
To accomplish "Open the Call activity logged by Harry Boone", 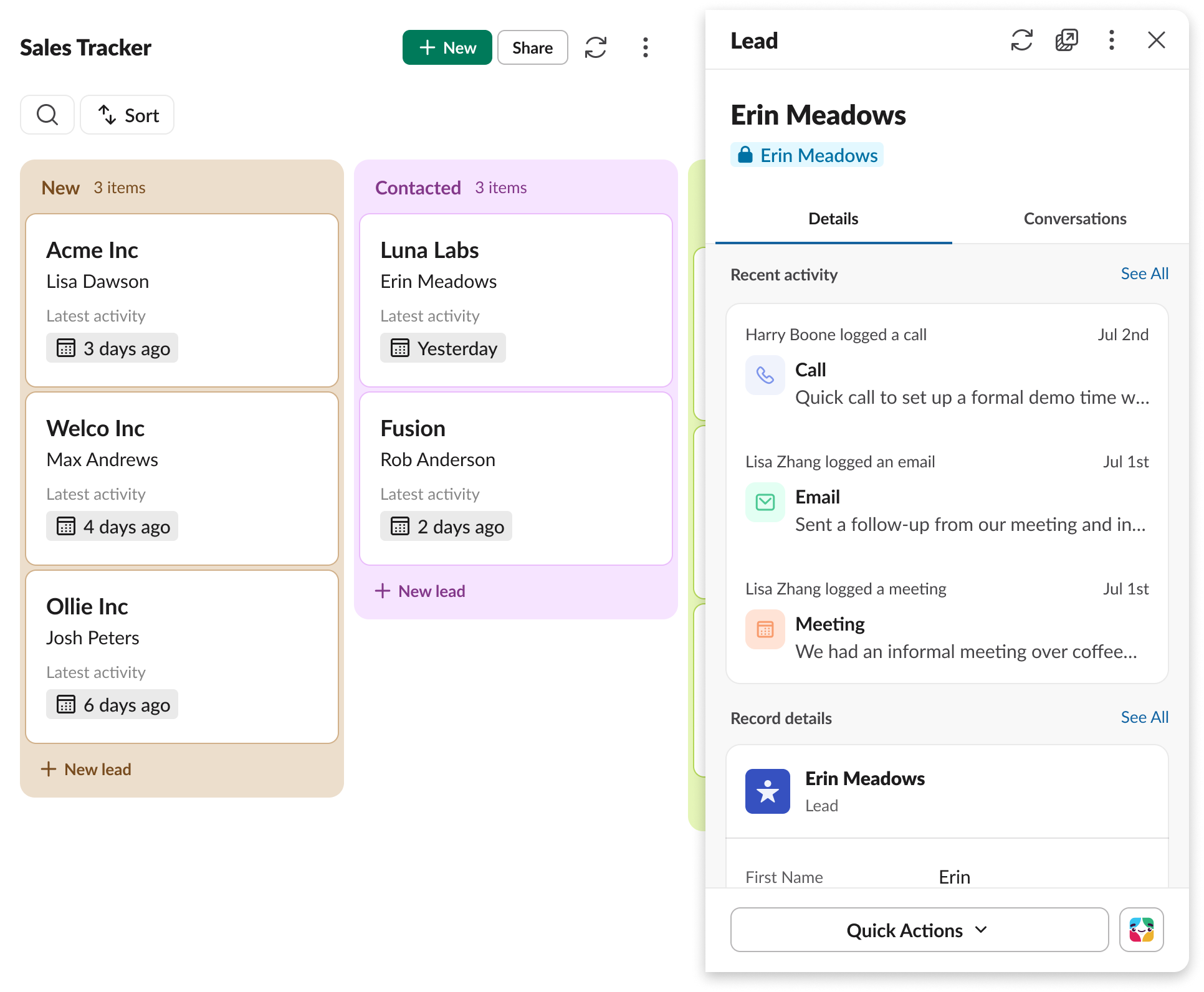I will click(947, 369).
